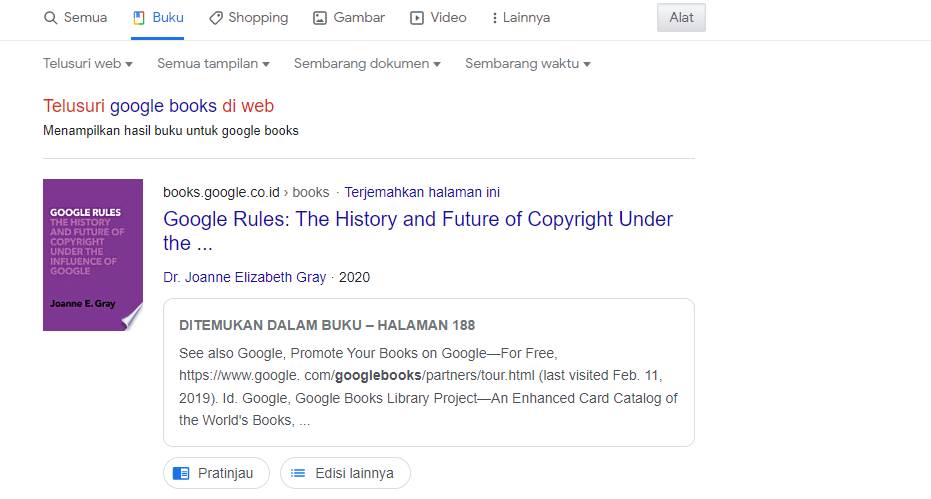Click the magnifier icon beside Semua

pos(50,18)
